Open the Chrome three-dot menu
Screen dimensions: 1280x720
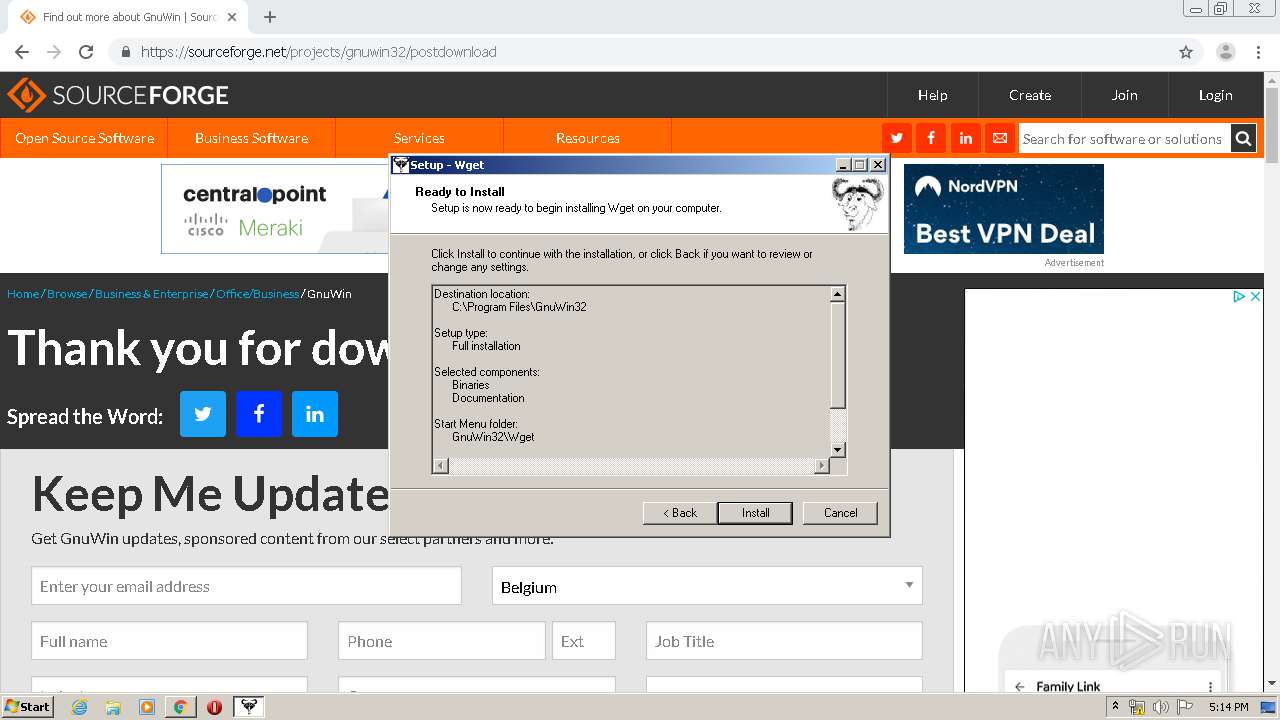[1258, 52]
